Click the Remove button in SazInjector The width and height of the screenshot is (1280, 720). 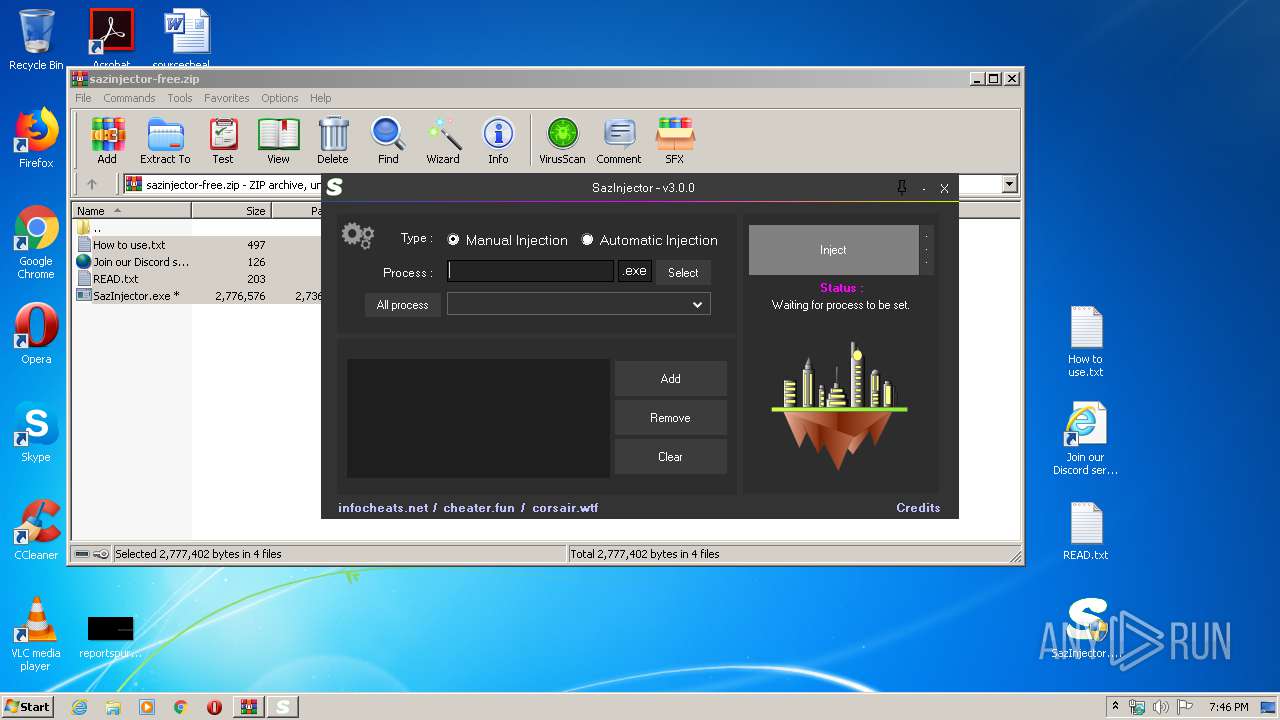point(670,418)
